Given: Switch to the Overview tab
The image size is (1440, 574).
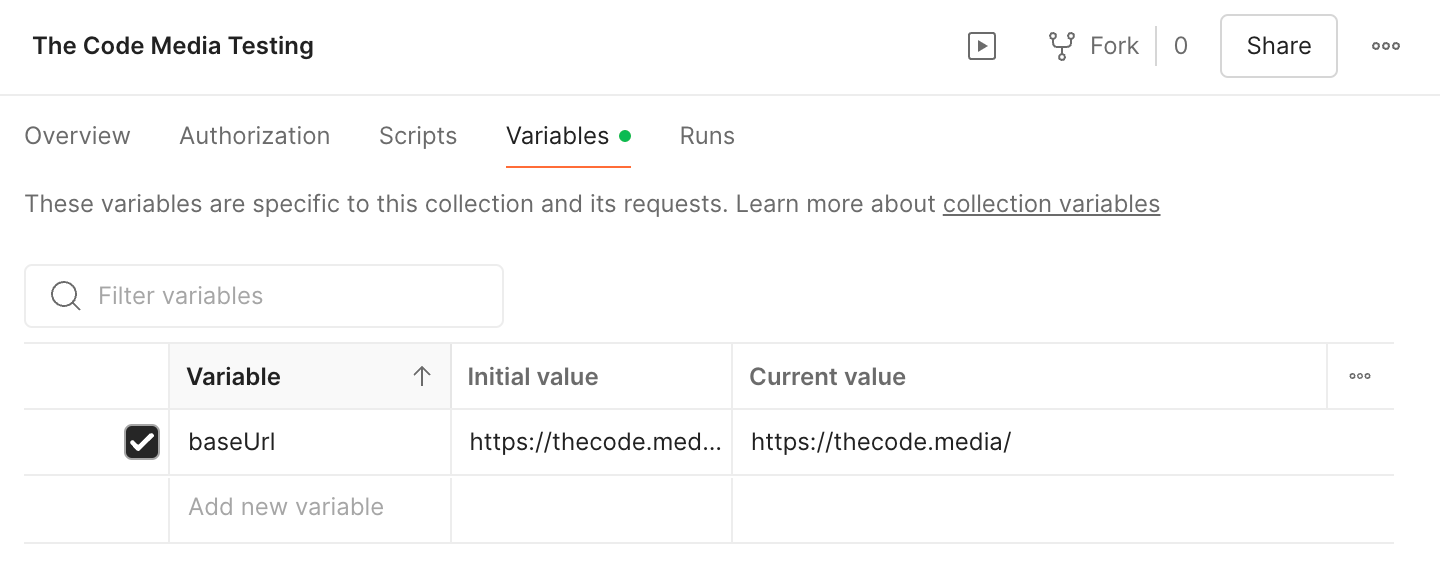Looking at the screenshot, I should pos(77,136).
